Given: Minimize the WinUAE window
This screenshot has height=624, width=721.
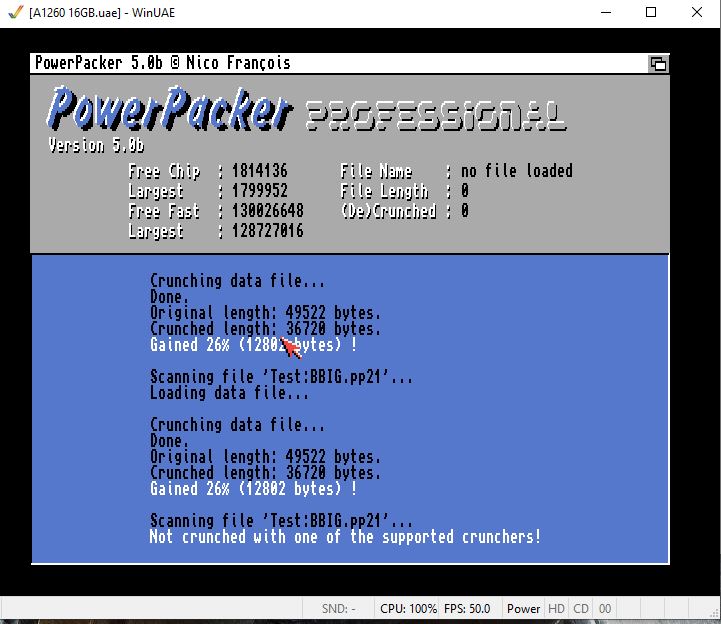Looking at the screenshot, I should (x=605, y=12).
